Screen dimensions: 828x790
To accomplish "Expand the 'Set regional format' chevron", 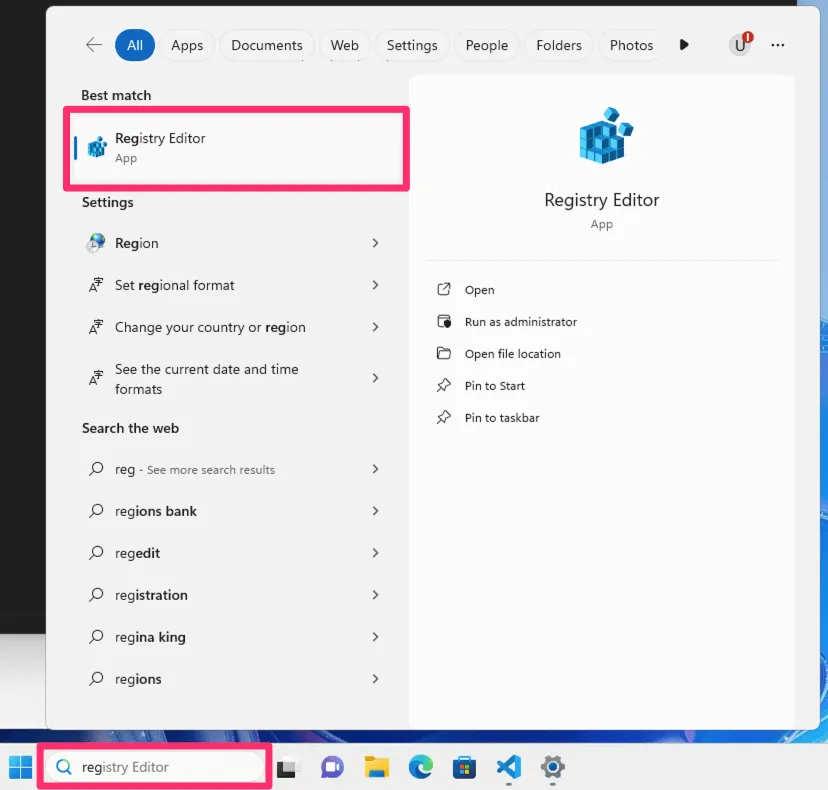I will [375, 285].
